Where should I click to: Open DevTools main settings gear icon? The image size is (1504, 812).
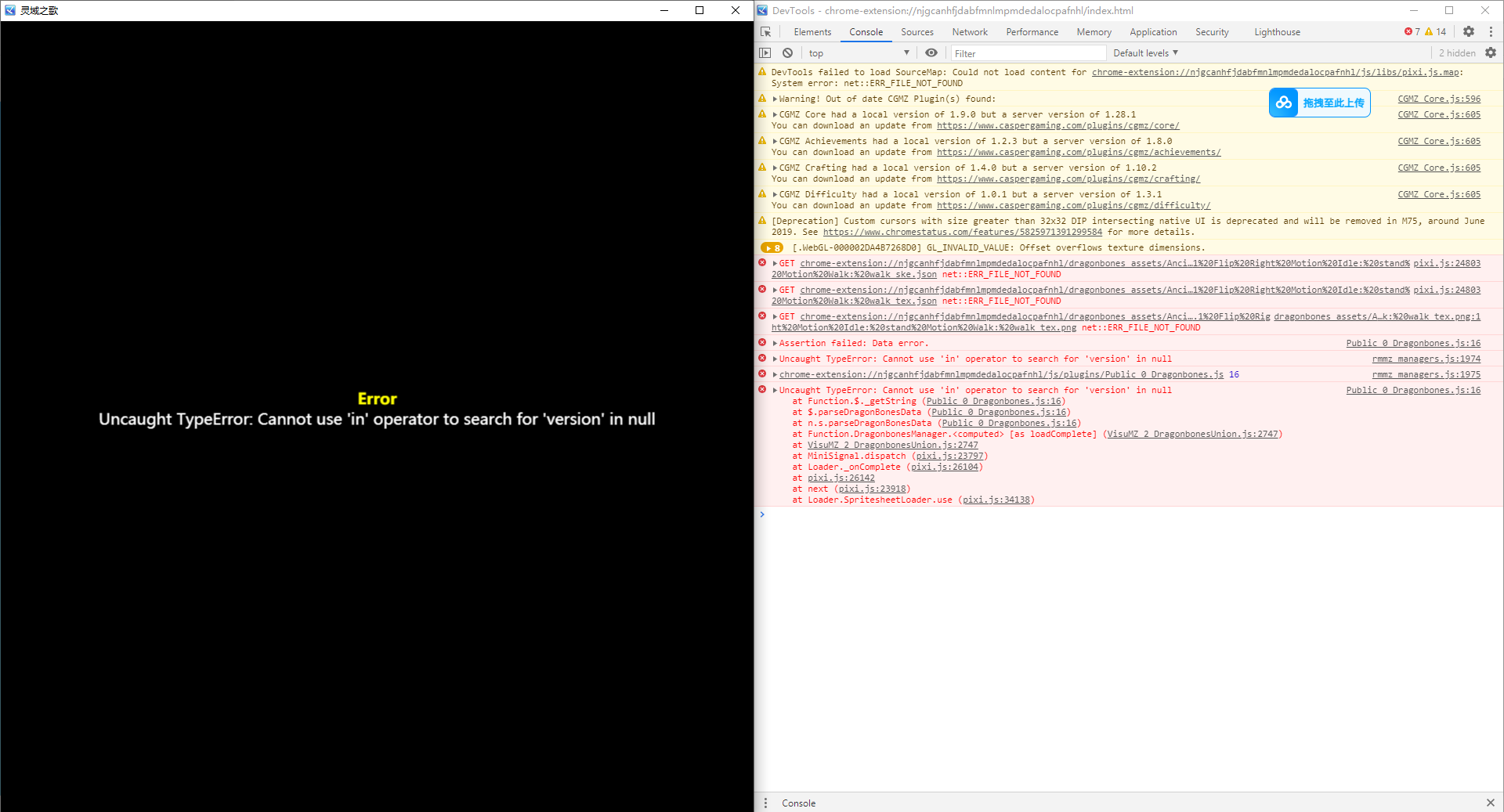[x=1469, y=32]
